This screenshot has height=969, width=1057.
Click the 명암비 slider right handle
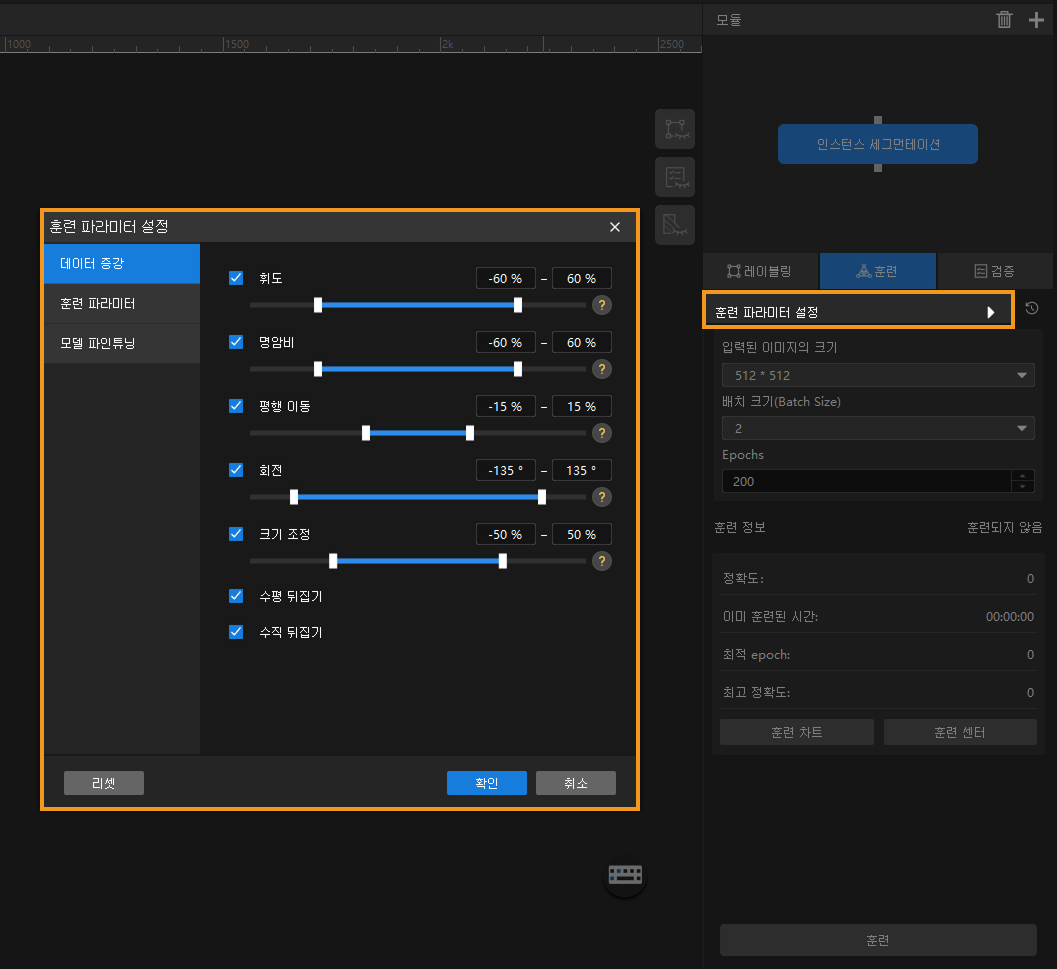pos(518,369)
